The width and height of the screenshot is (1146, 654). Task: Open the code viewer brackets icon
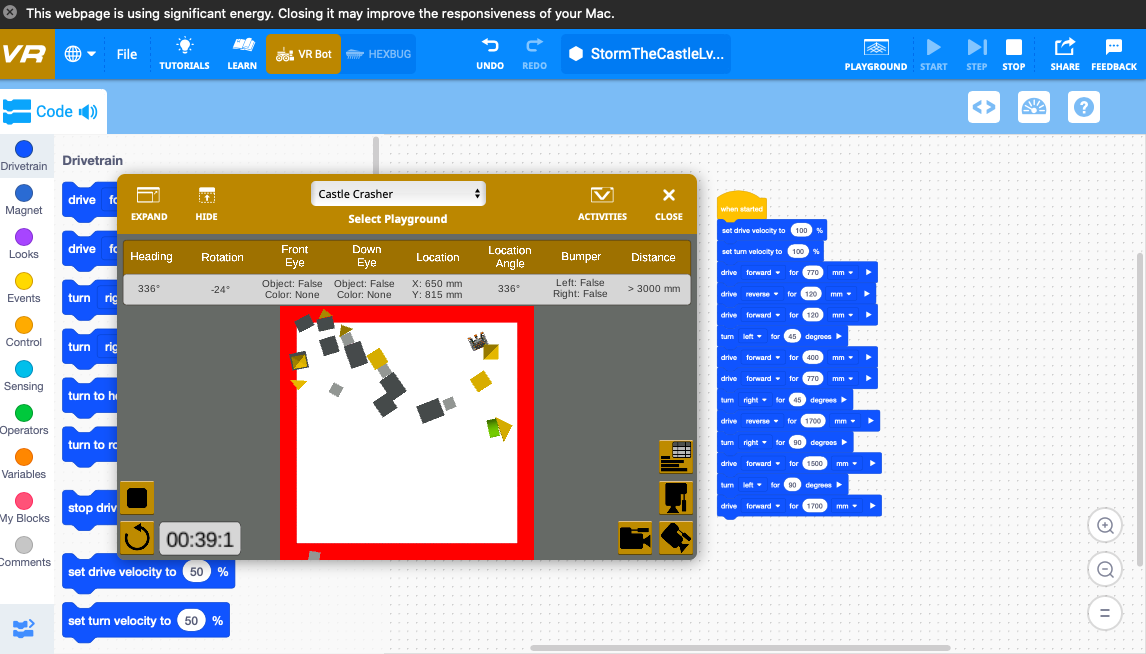pos(984,107)
